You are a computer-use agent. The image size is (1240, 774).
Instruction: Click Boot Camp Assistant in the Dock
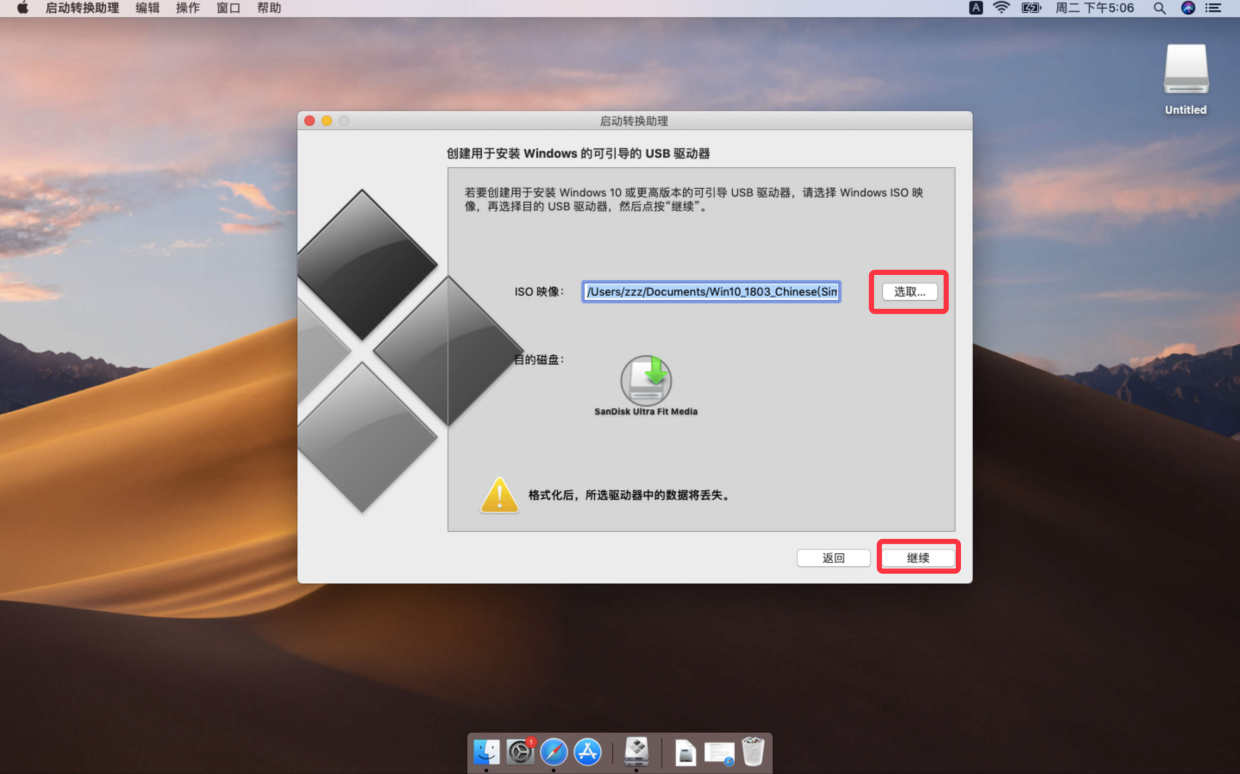(636, 752)
